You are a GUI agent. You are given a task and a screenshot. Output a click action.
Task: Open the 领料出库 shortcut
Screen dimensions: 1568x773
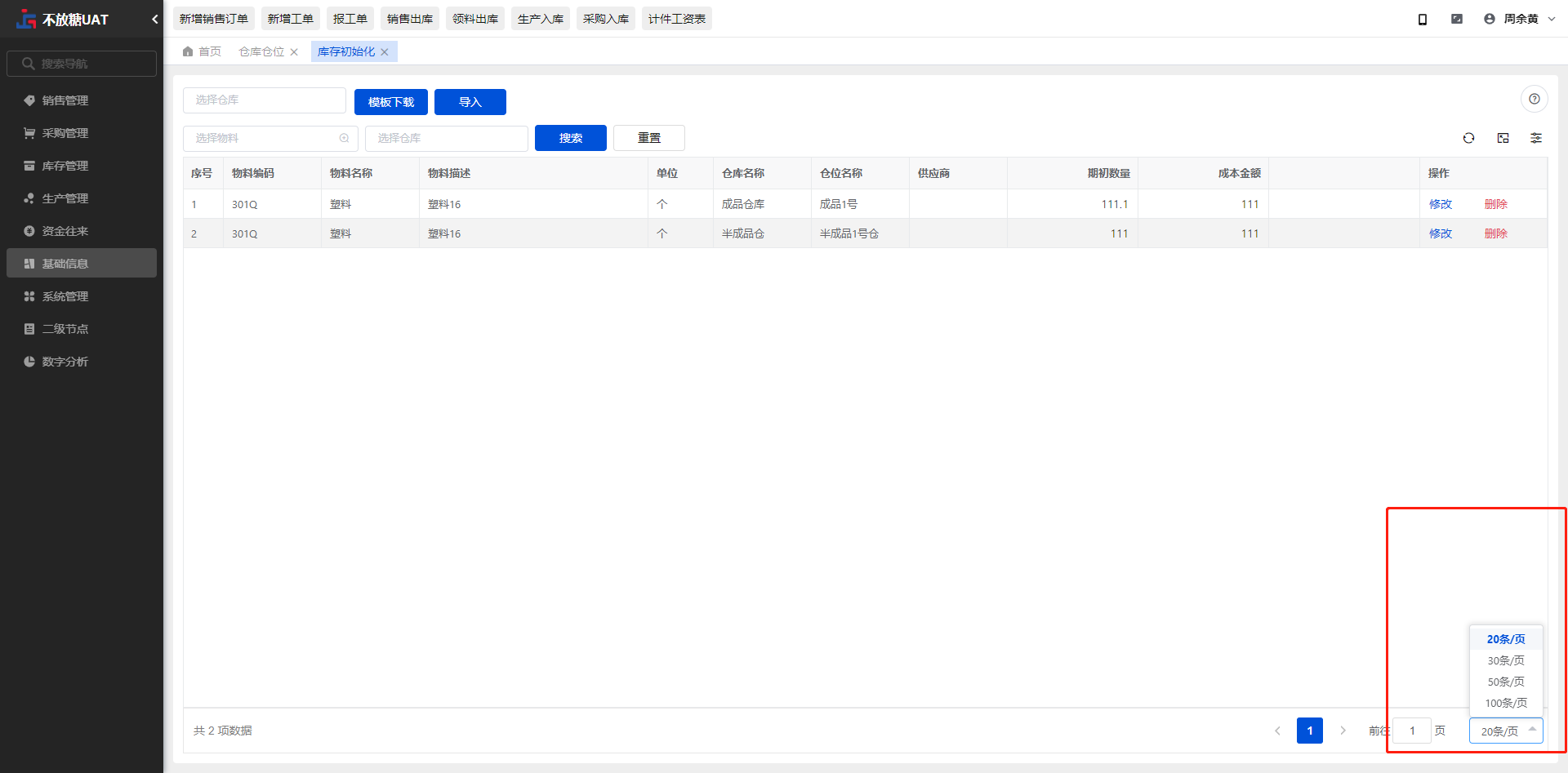point(475,19)
